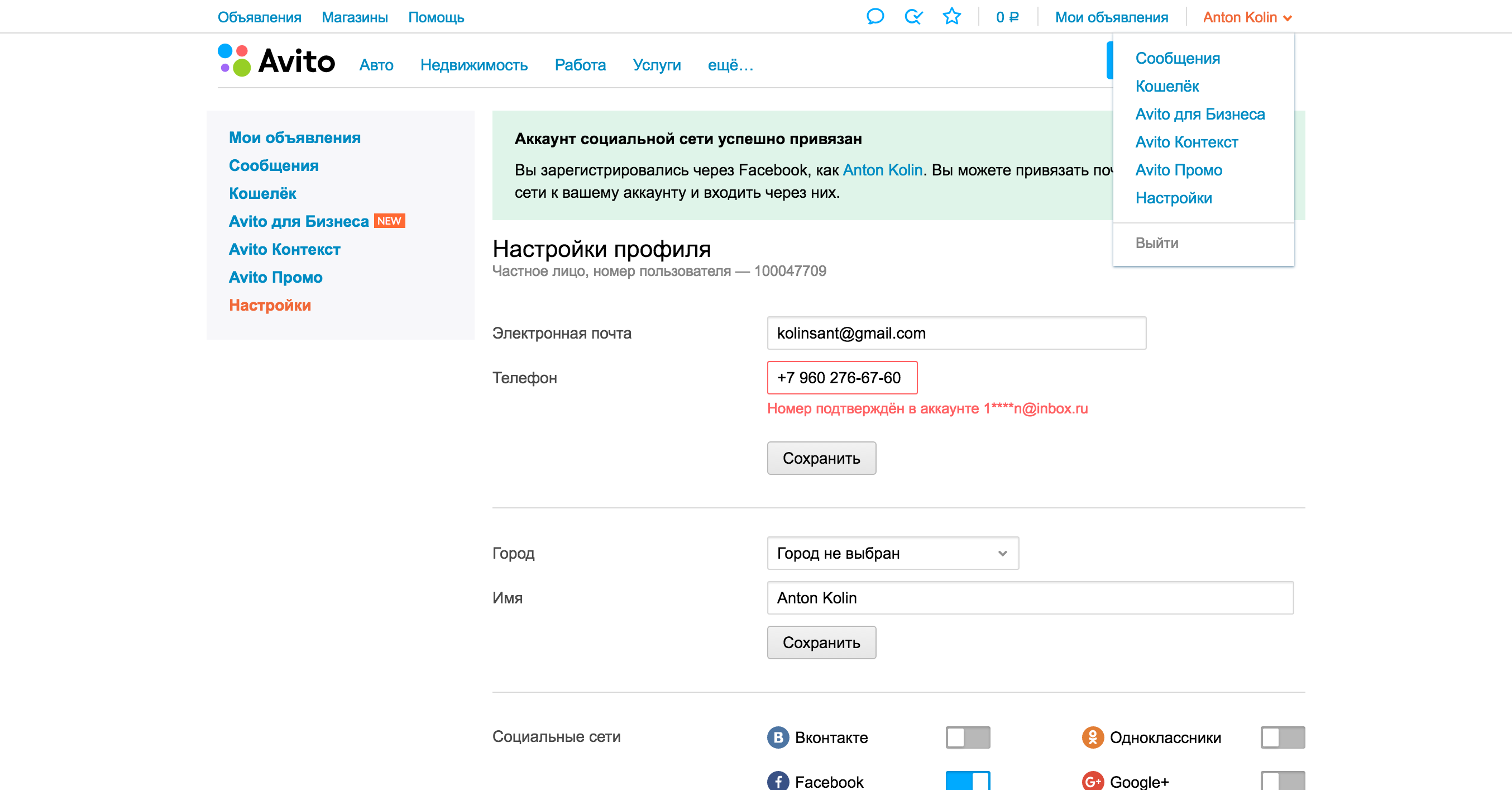Click the 'Anton Kolin' link in notification
1512x790 pixels.
(882, 170)
